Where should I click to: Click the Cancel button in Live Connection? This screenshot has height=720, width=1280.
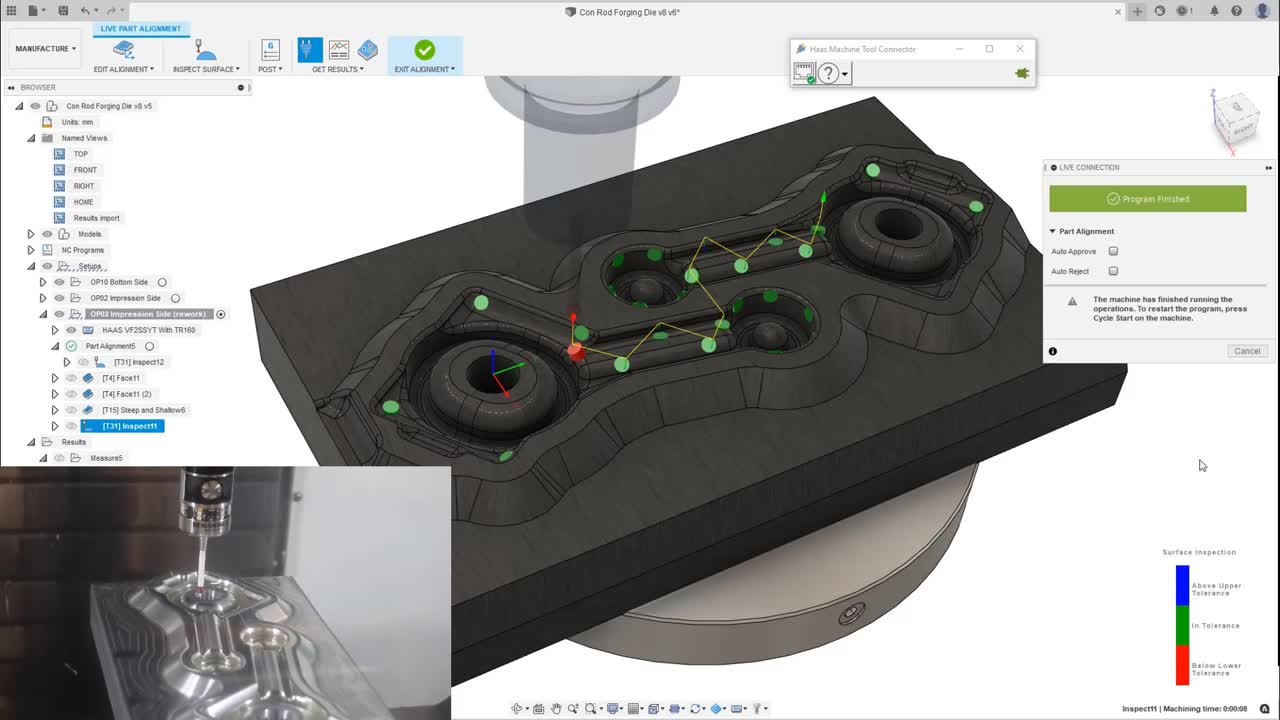pyautogui.click(x=1247, y=351)
